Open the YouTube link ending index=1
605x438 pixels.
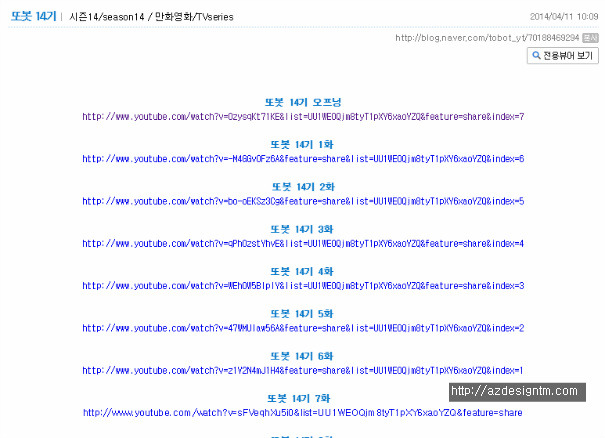(302, 371)
